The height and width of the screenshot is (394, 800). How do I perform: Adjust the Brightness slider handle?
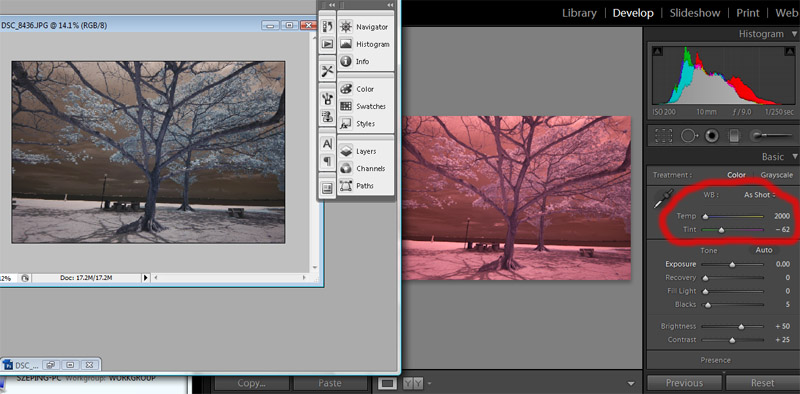coord(741,327)
